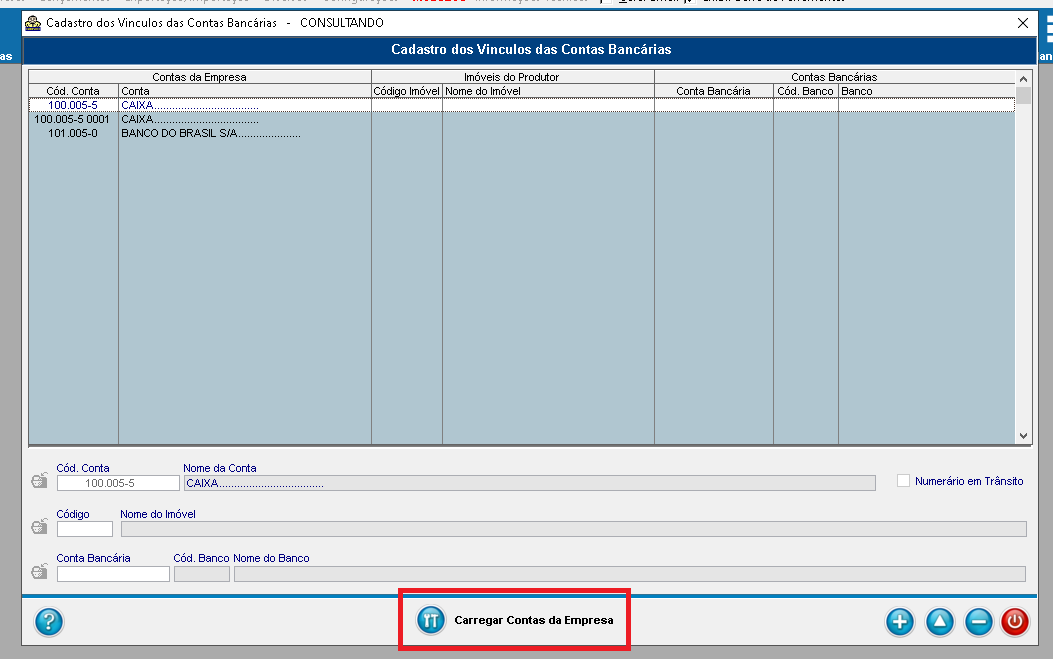The width and height of the screenshot is (1053, 659).
Task: Click the Cód. Banco field
Action: pos(201,574)
